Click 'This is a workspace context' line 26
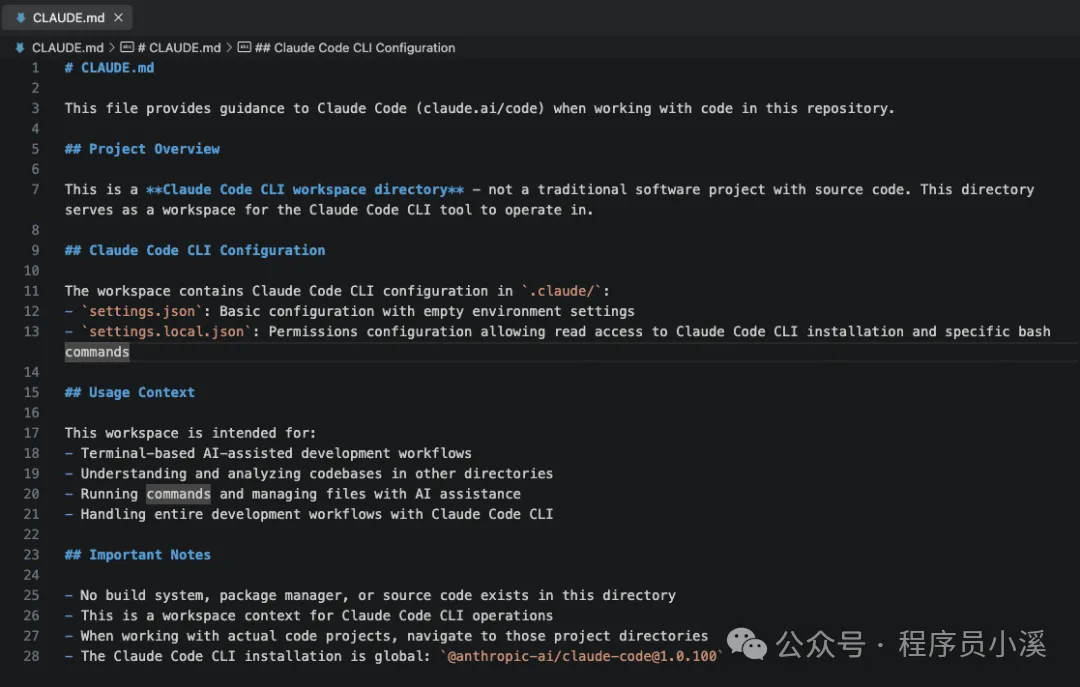The width and height of the screenshot is (1080, 687). point(317,615)
